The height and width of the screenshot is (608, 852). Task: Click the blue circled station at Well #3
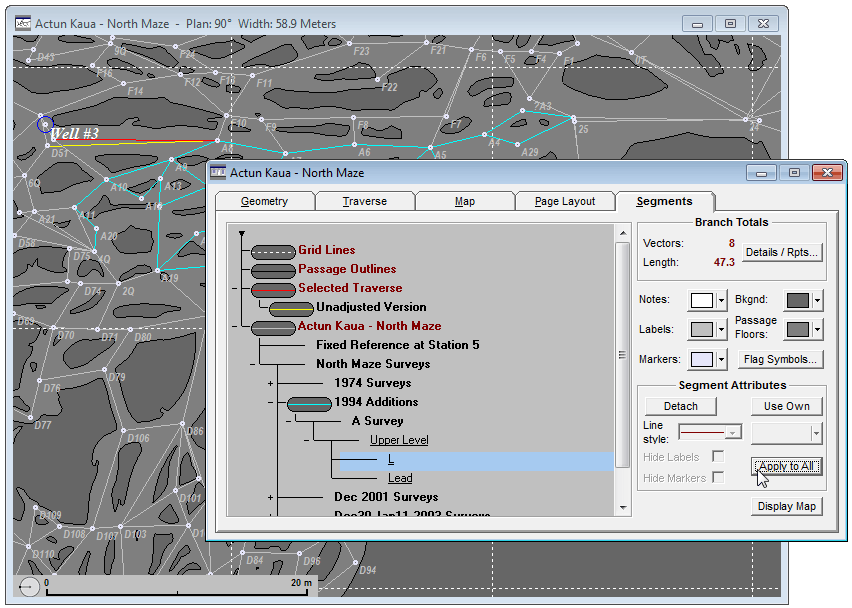click(45, 124)
